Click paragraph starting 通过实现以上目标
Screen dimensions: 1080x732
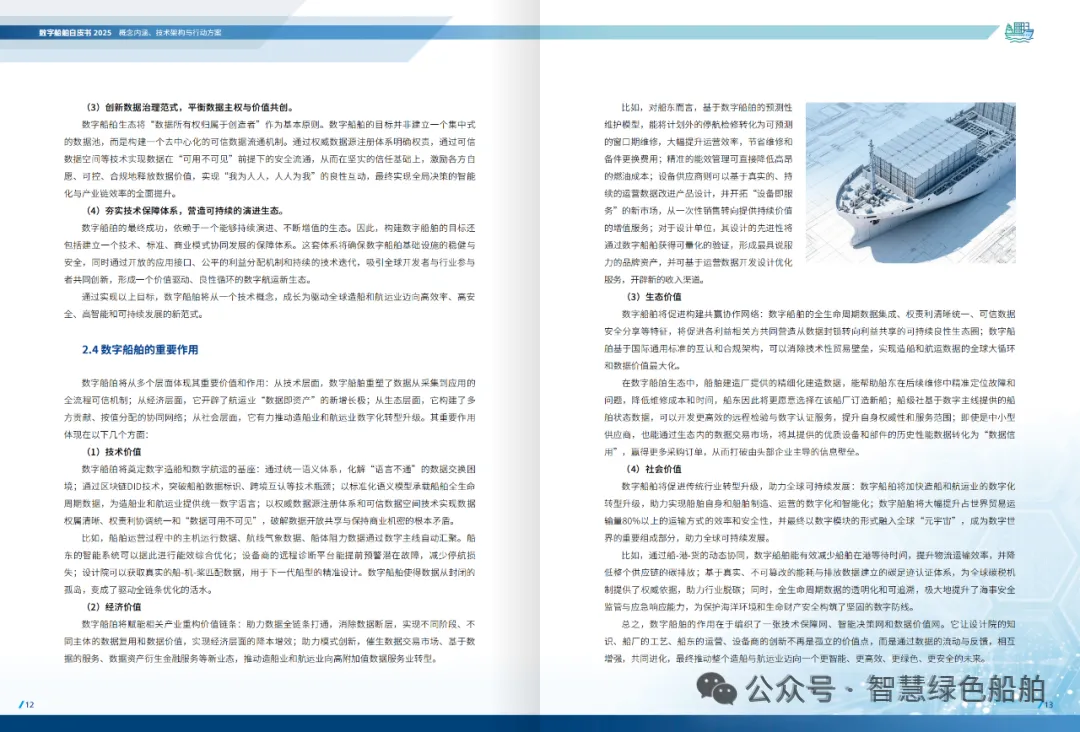tap(269, 305)
